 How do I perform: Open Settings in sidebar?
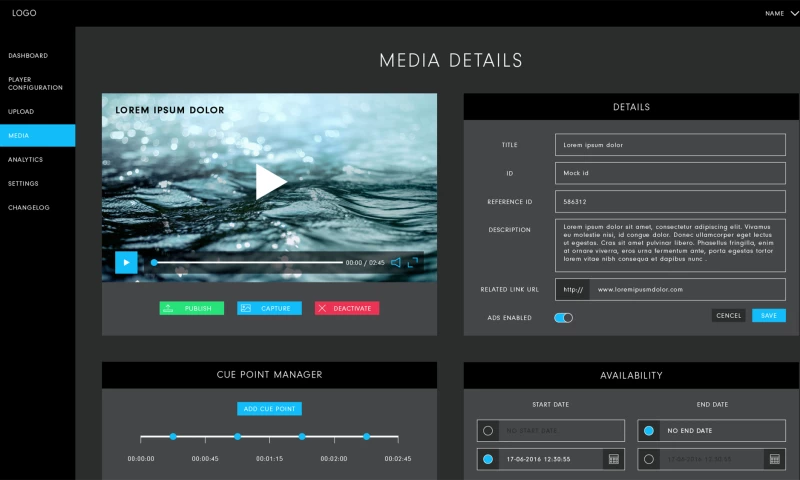click(23, 184)
